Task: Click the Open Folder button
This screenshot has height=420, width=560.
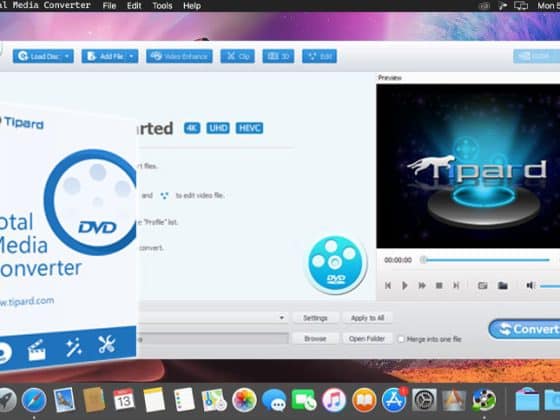Action: click(x=367, y=339)
